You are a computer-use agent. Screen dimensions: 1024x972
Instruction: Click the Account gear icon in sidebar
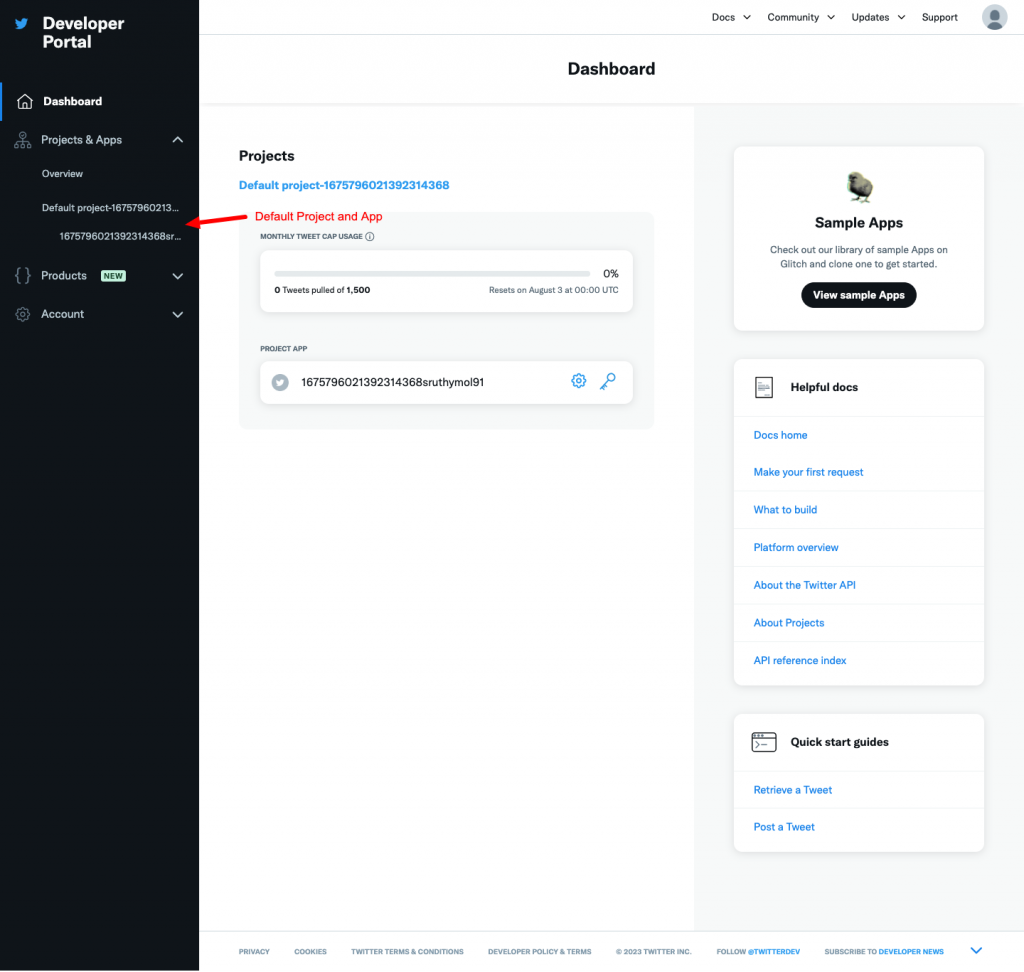pos(22,313)
